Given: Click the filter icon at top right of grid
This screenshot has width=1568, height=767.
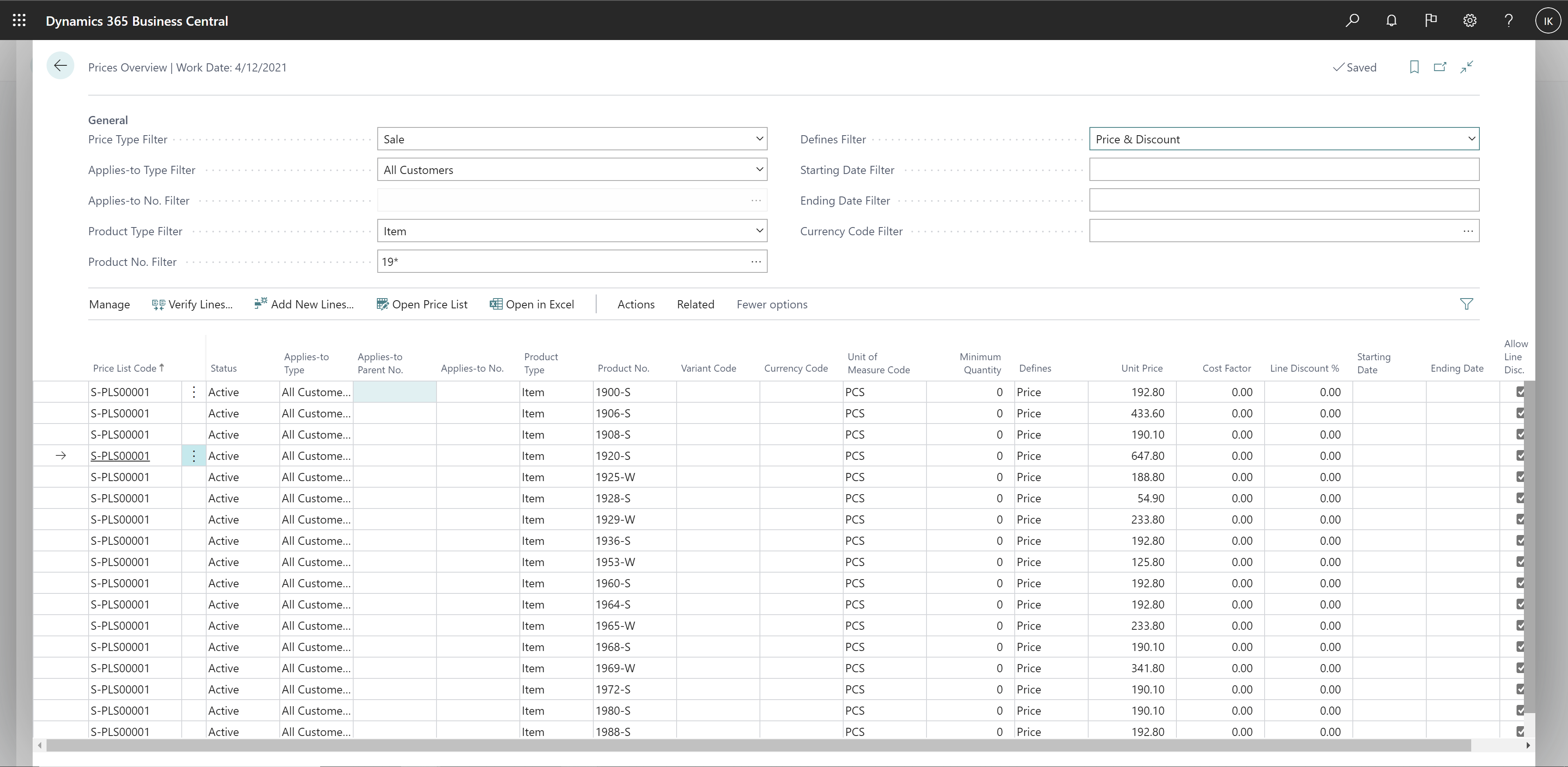Looking at the screenshot, I should (x=1467, y=304).
